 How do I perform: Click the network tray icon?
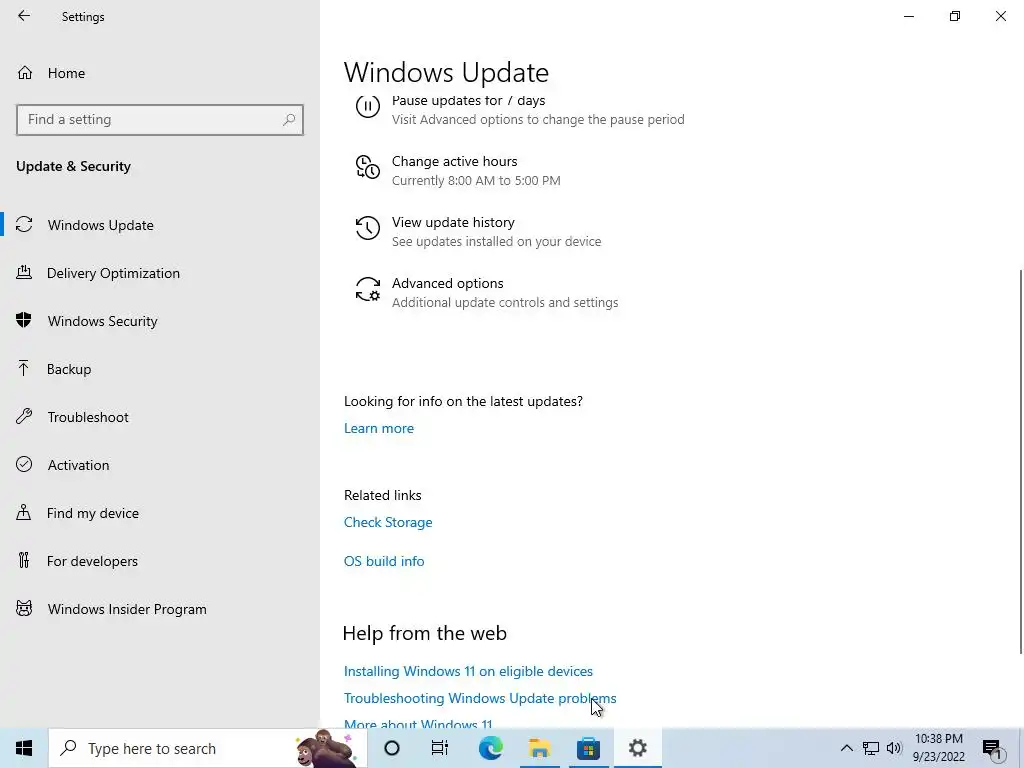click(x=871, y=748)
